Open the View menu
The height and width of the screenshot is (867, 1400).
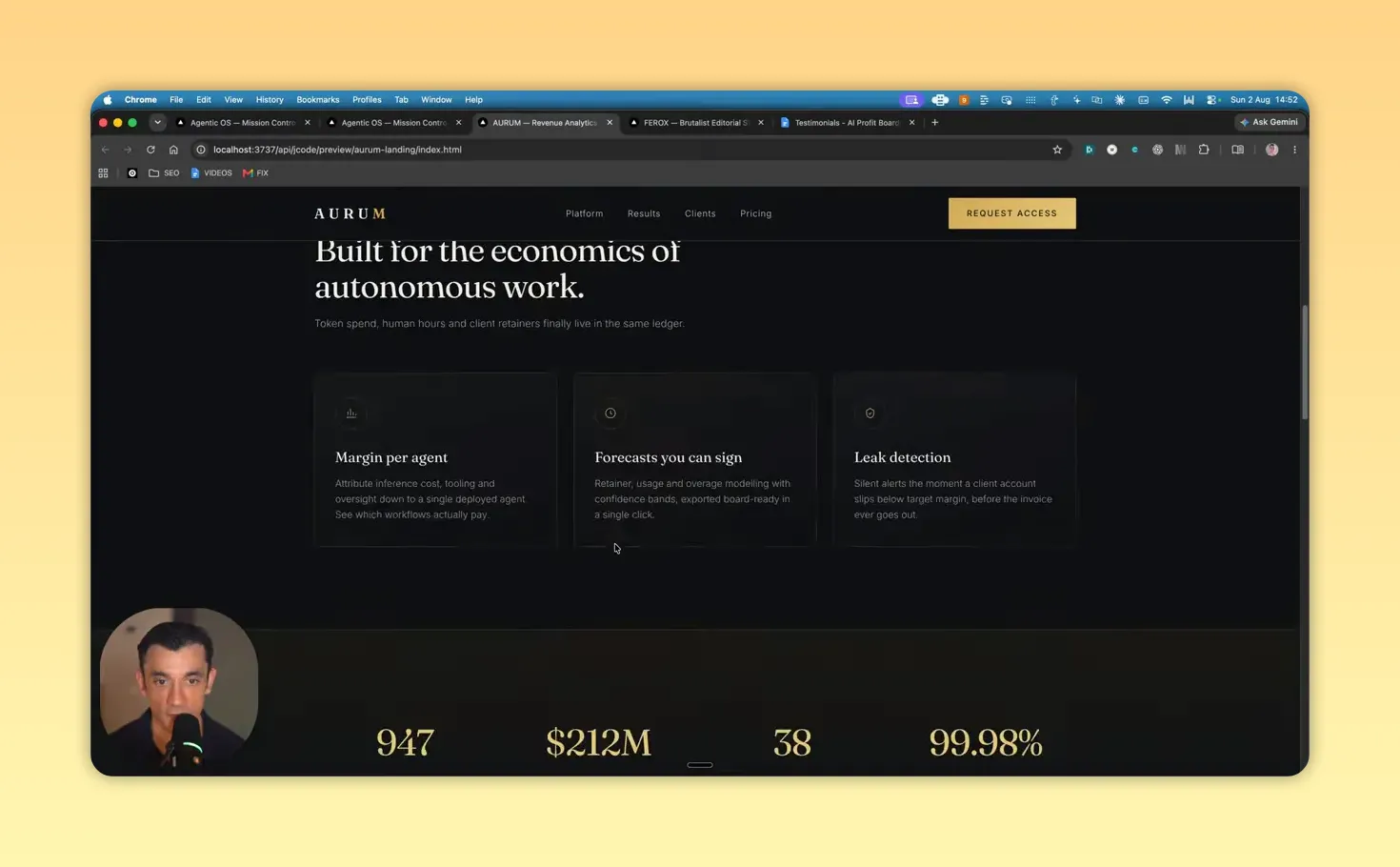233,99
